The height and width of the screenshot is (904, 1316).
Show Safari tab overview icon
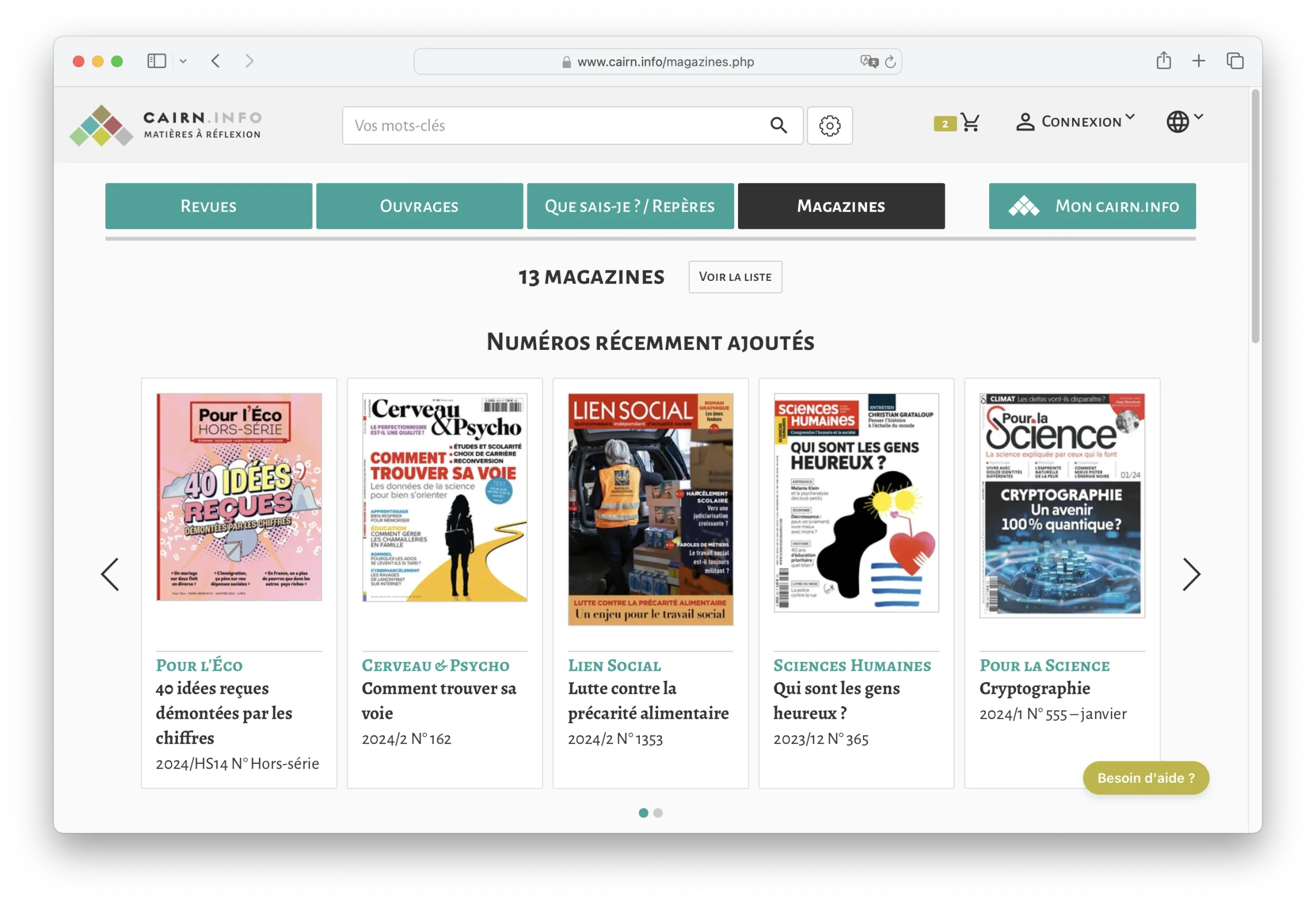(1234, 60)
